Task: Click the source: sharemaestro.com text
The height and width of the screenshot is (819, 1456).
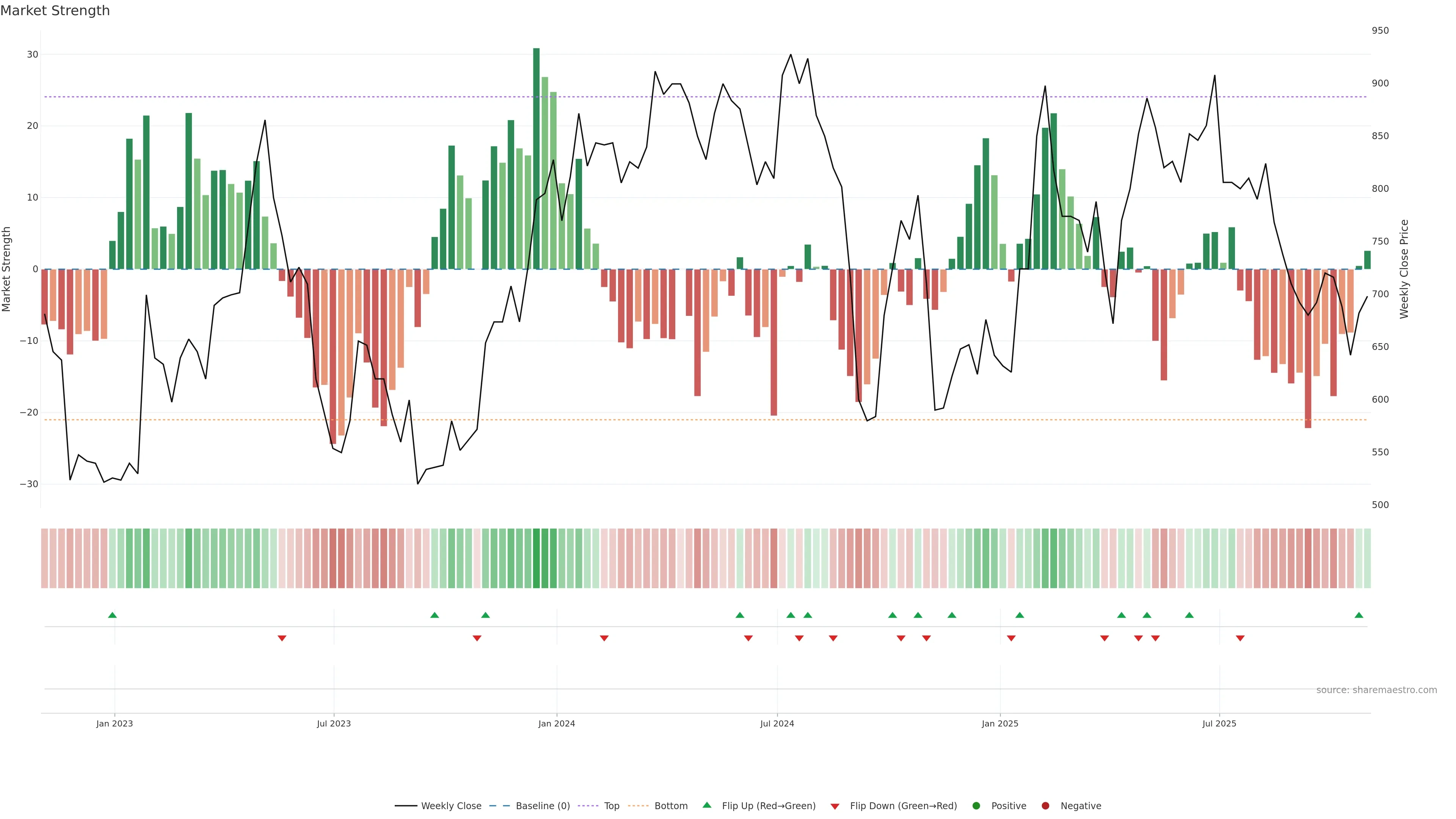Action: (1376, 690)
